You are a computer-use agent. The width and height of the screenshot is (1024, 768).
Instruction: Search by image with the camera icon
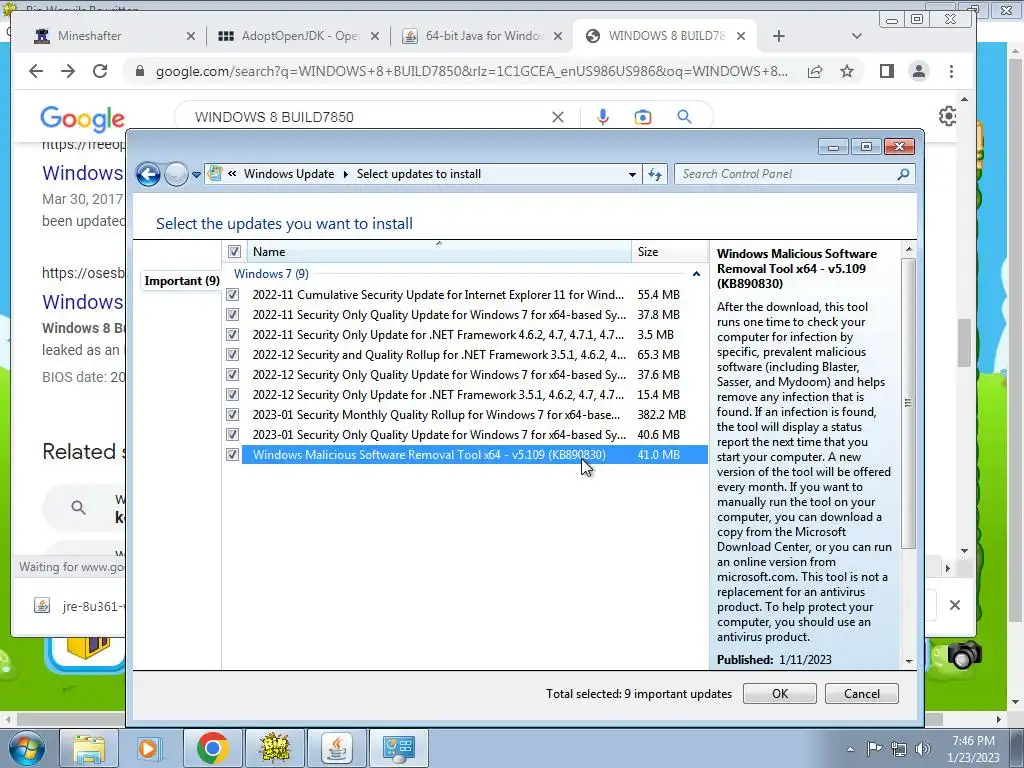pyautogui.click(x=643, y=117)
